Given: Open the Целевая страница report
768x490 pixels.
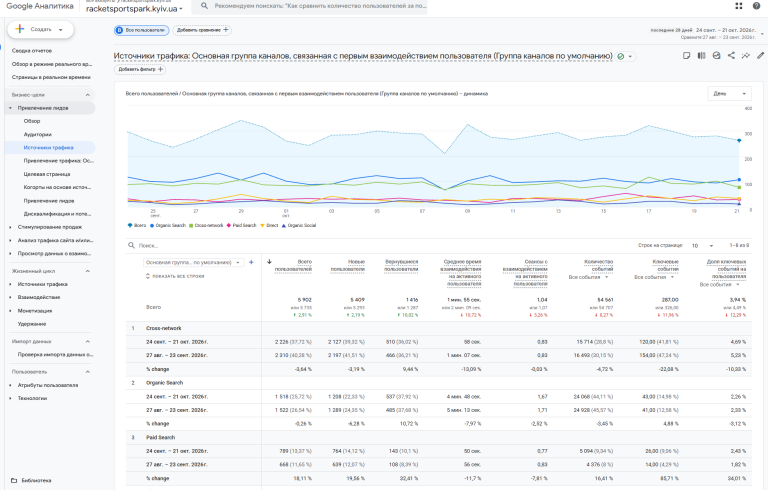Looking at the screenshot, I should (47, 174).
